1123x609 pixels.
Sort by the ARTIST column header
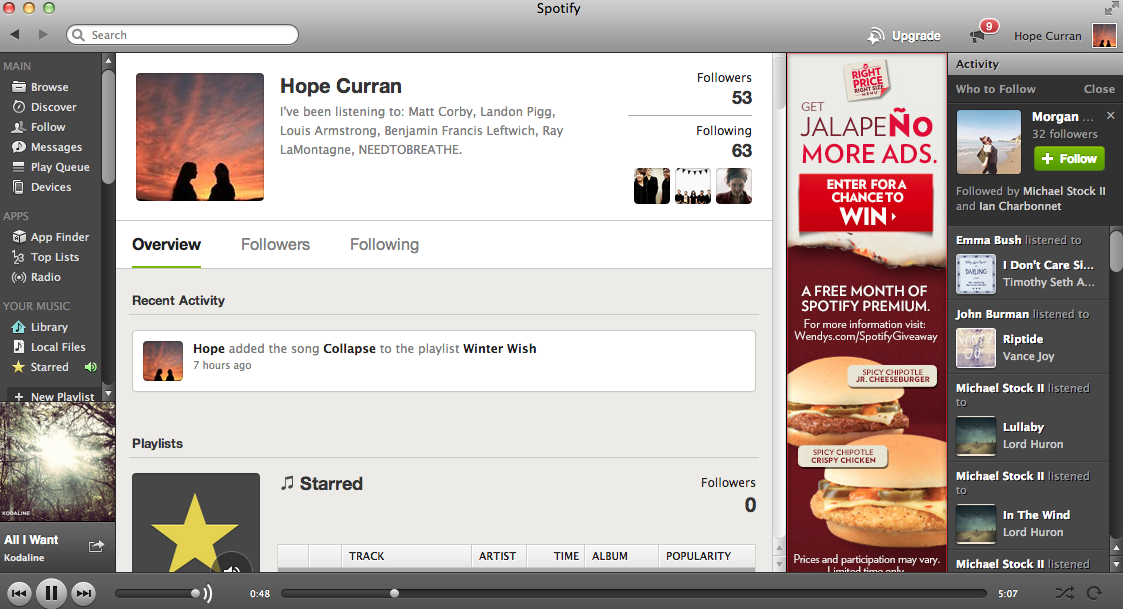click(498, 556)
